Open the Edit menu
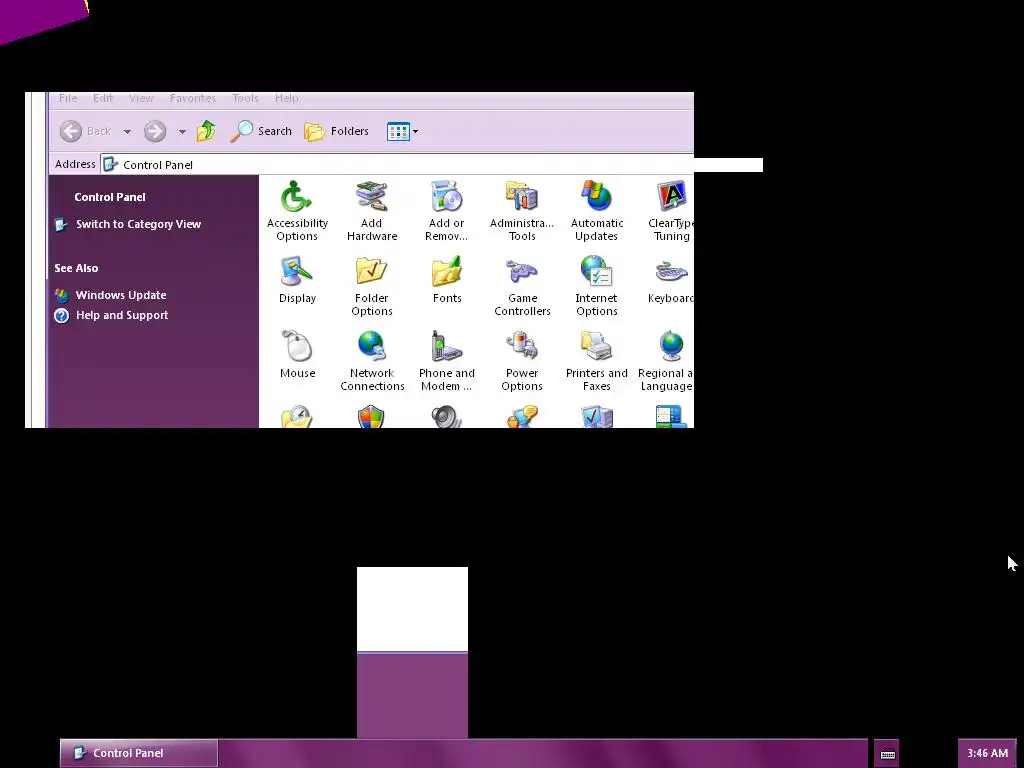 click(x=103, y=98)
